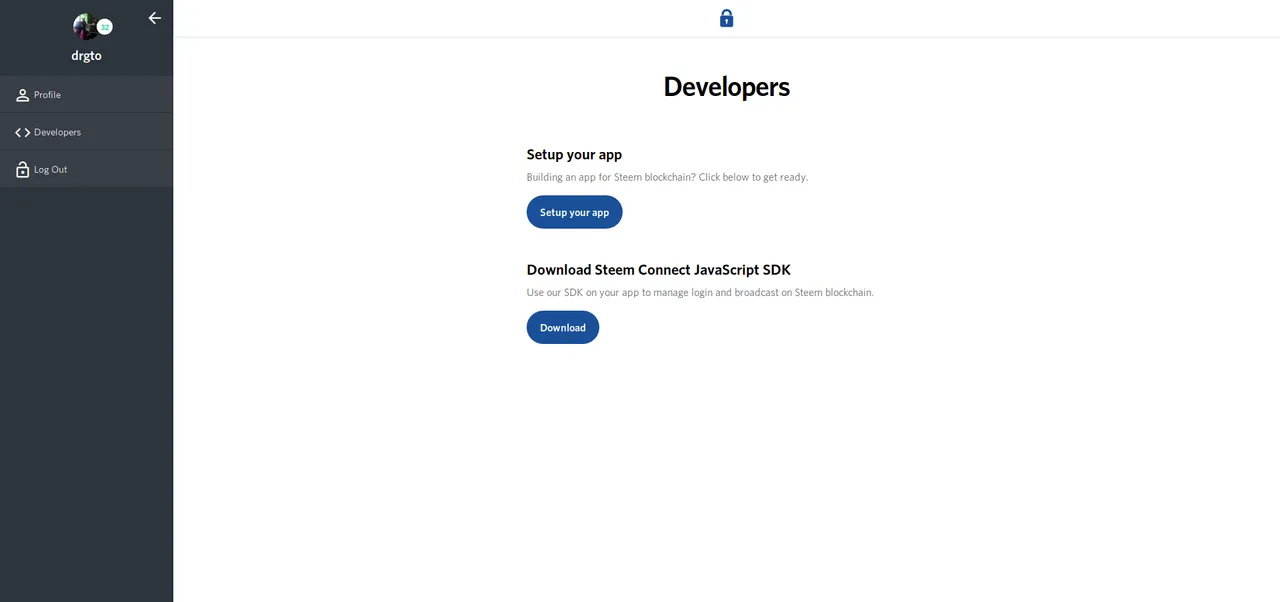Screen dimensions: 1280x602
Task: Click the Log Out lock icon
Action: (x=22, y=169)
